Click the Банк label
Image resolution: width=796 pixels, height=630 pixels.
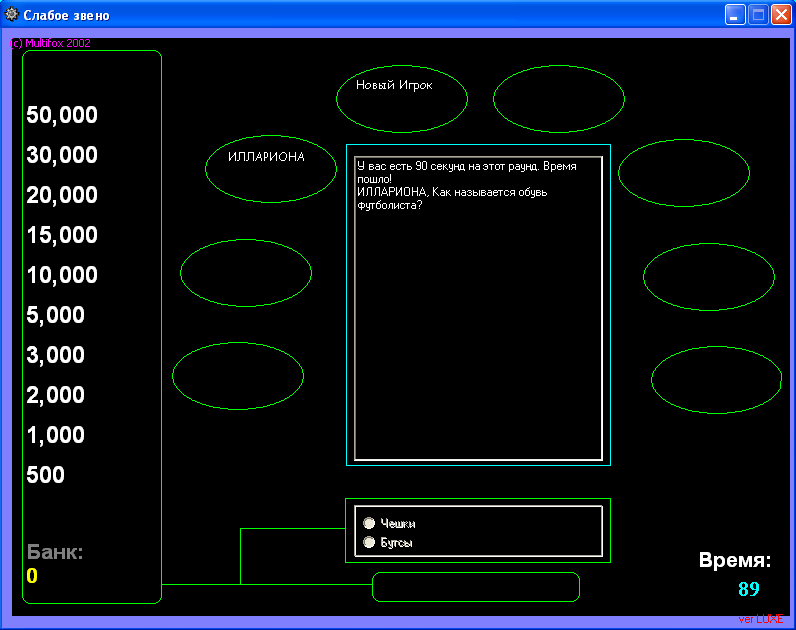[55, 552]
